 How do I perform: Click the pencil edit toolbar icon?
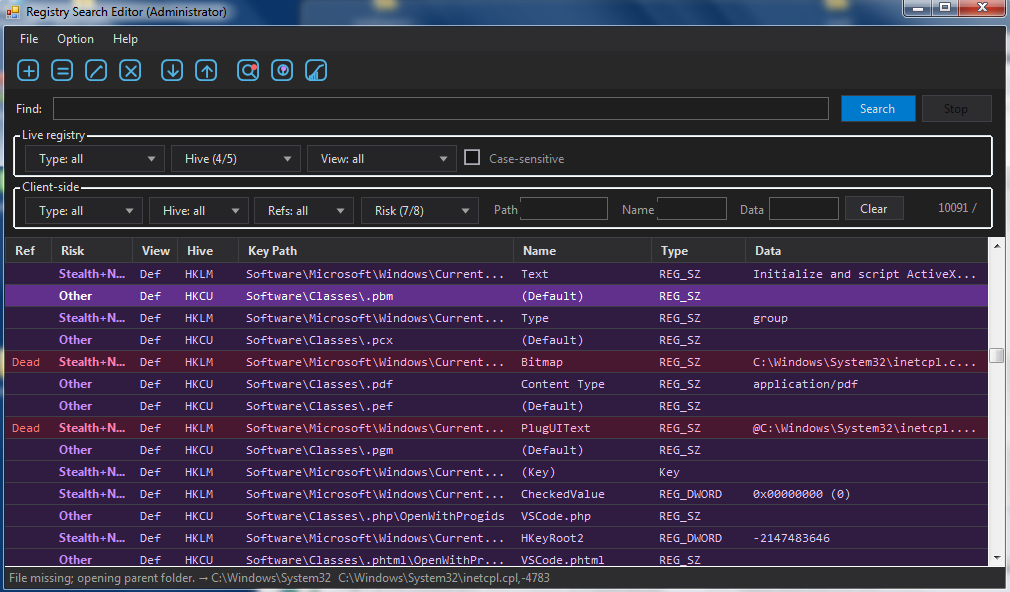pyautogui.click(x=96, y=70)
